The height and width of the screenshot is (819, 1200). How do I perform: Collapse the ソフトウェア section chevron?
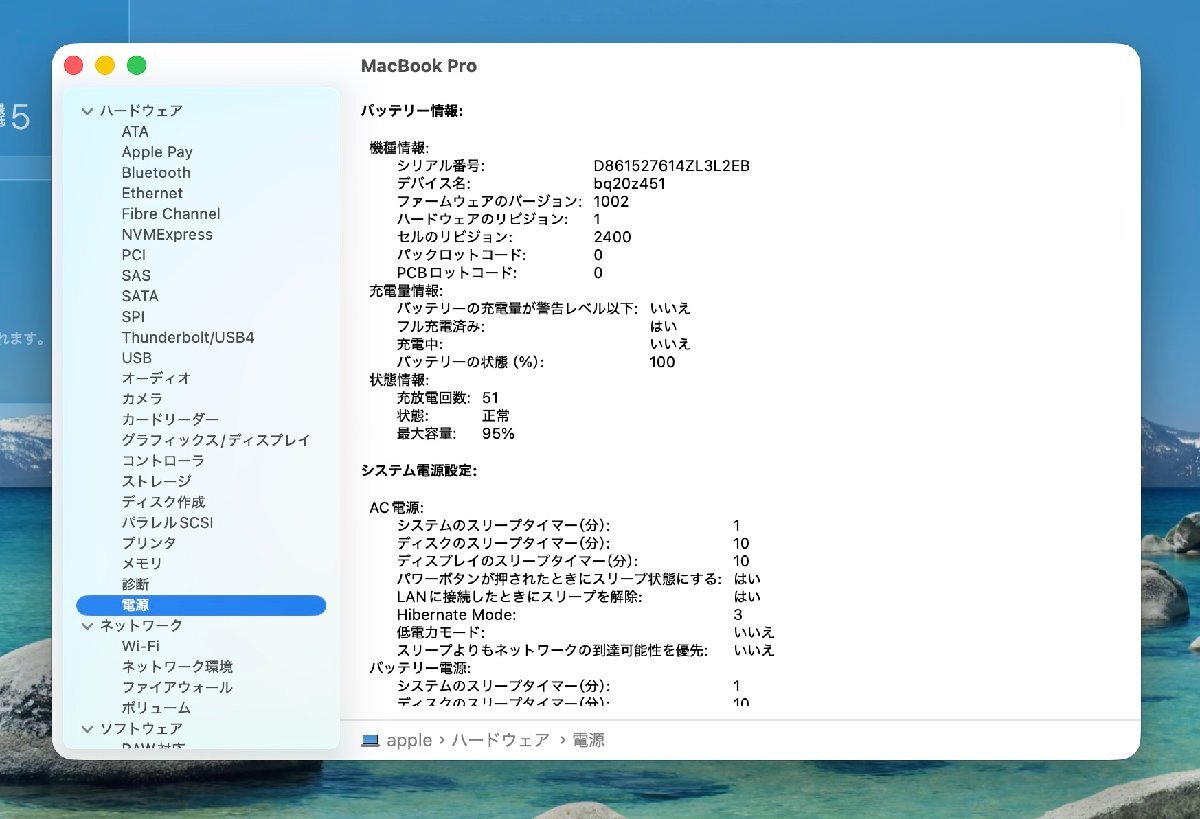87,729
